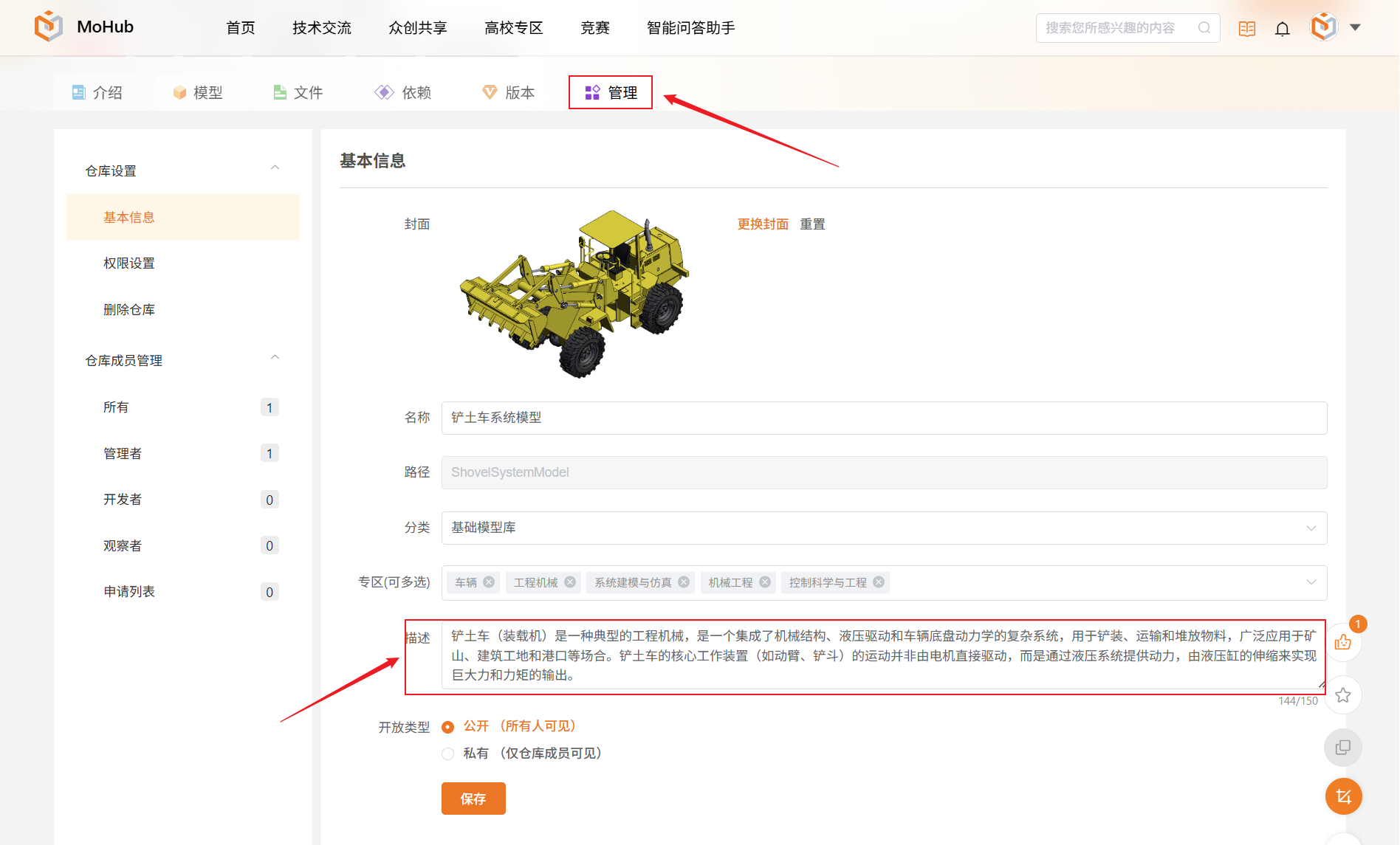The image size is (1400, 845).
Task: Open 高校专区 navigation item
Action: pyautogui.click(x=514, y=28)
